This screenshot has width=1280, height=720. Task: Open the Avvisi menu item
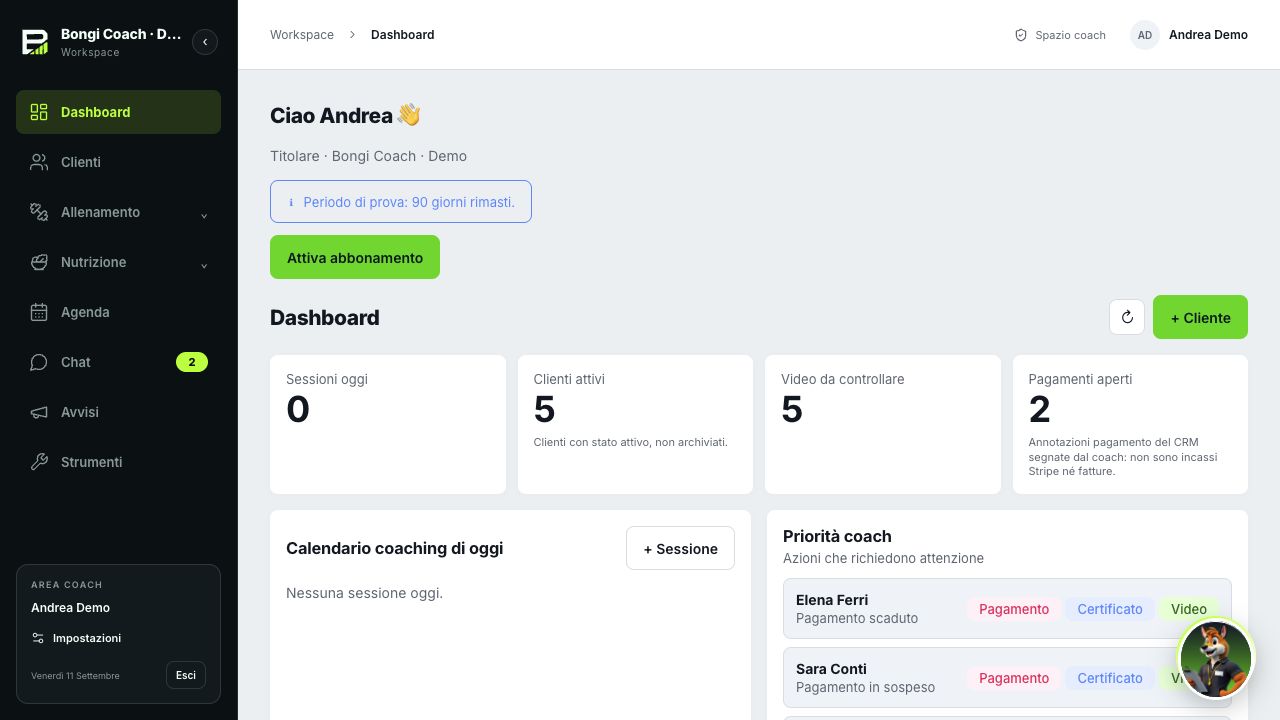click(118, 412)
